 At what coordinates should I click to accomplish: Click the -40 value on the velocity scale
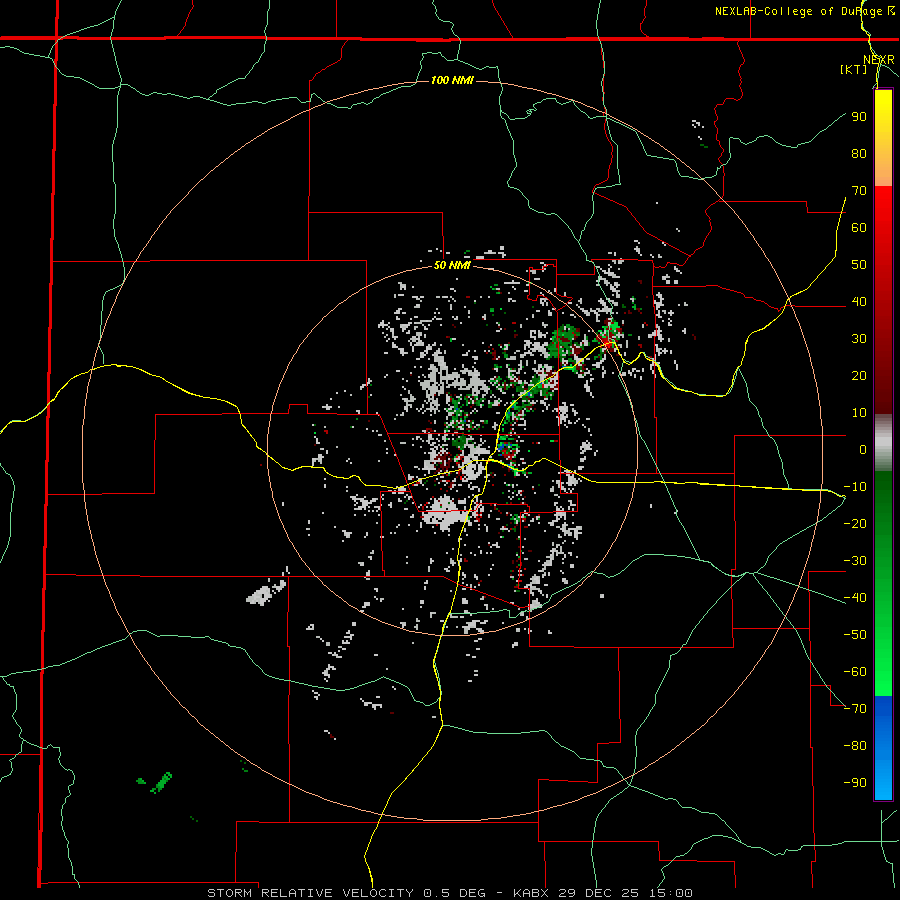pos(855,598)
